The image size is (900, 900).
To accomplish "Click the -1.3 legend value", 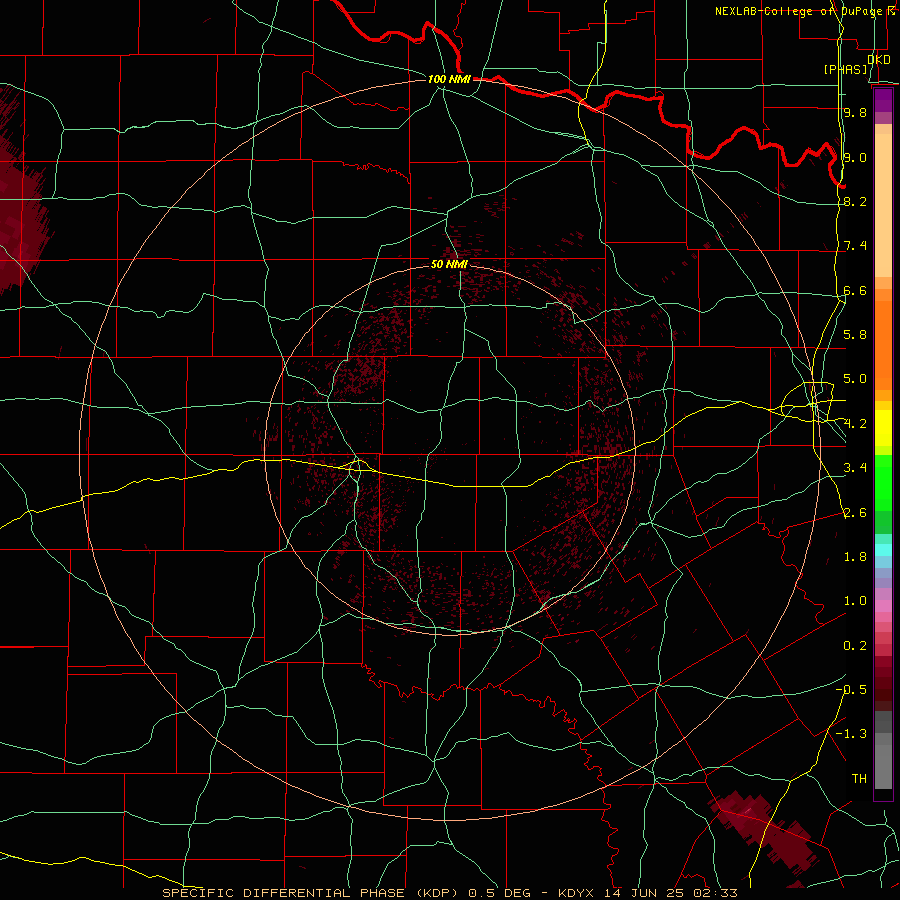I will point(851,734).
